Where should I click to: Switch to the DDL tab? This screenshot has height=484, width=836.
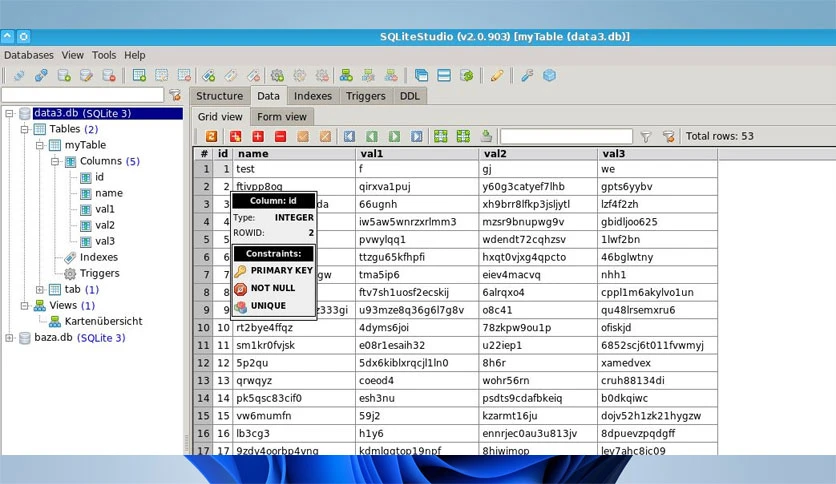[x=409, y=96]
